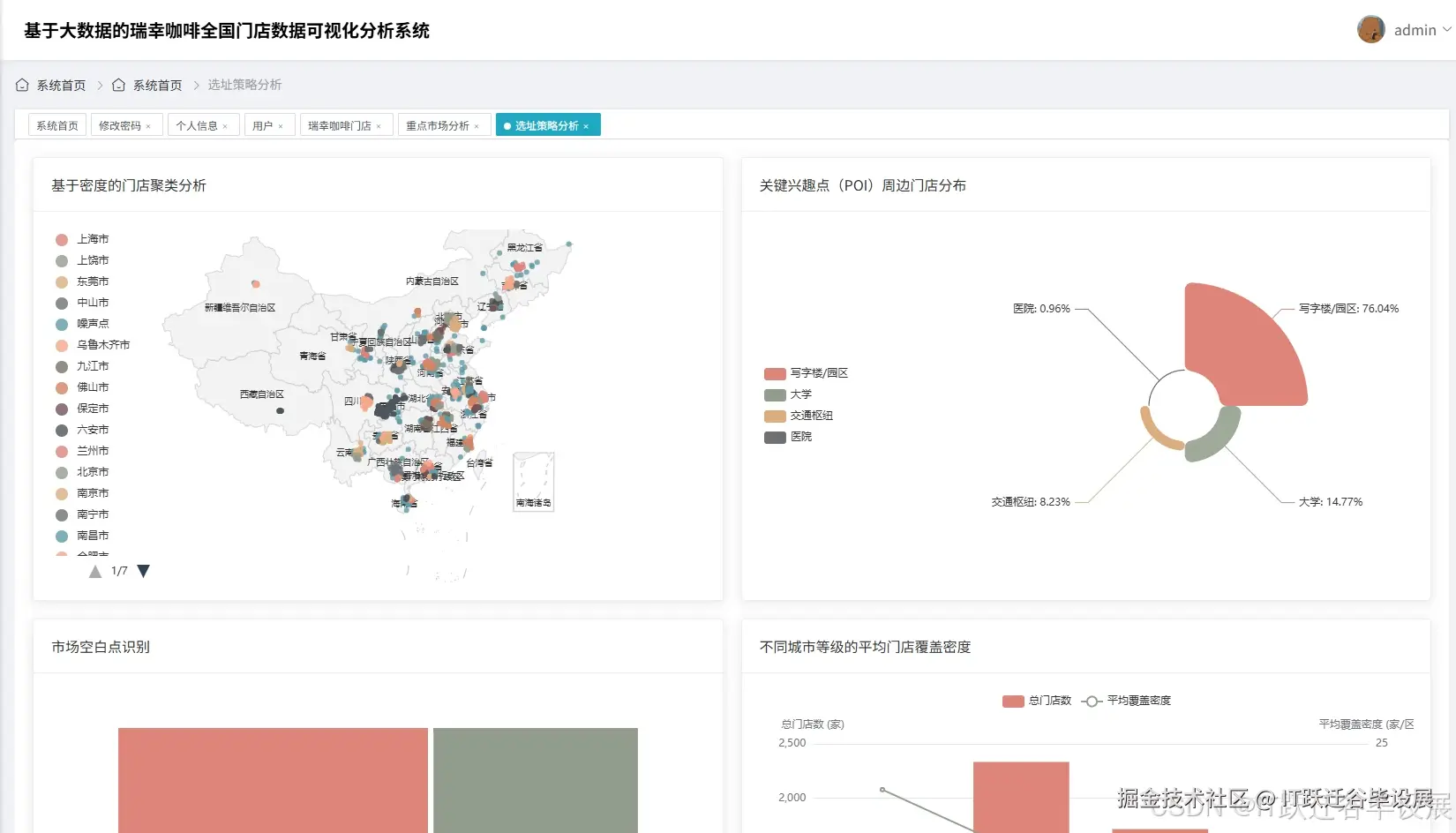
Task: Click the tan 交通枢纽 pie slice
Action: pos(1156,434)
